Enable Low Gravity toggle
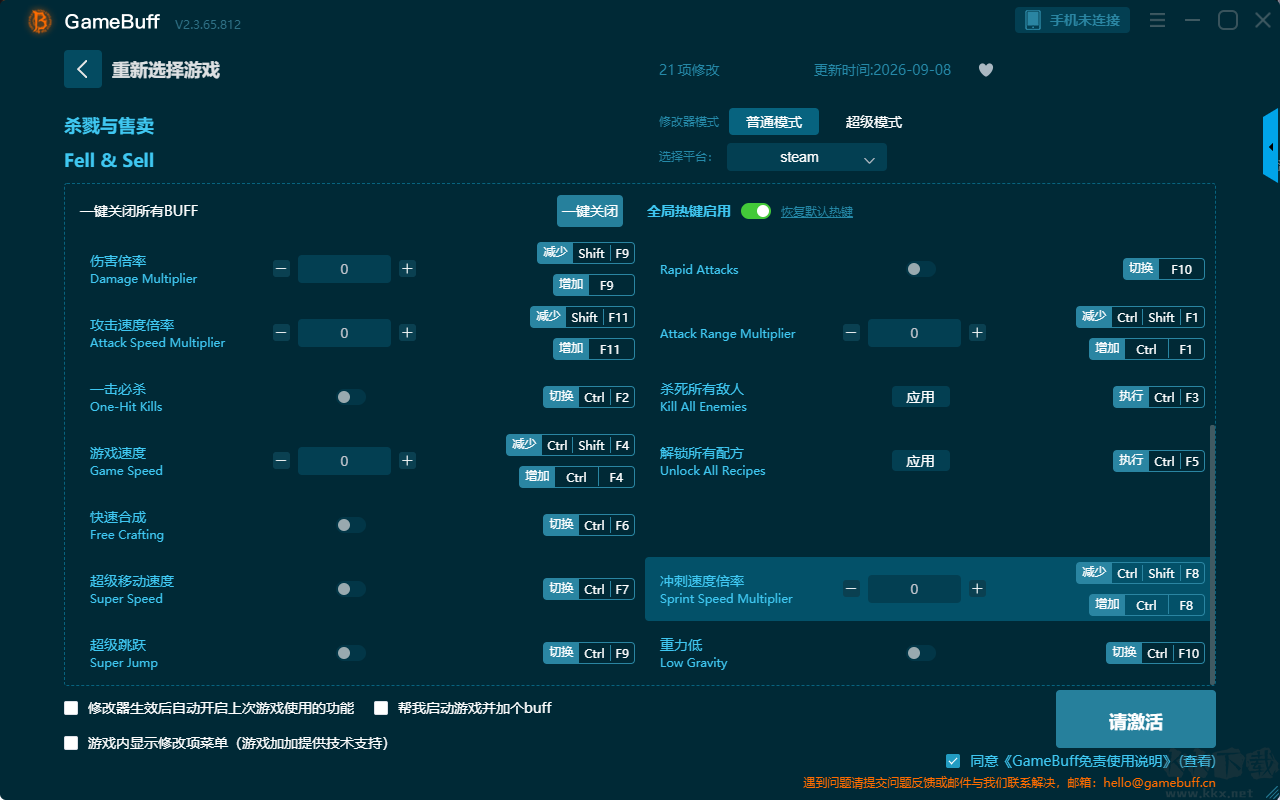This screenshot has height=800, width=1280. click(x=921, y=653)
